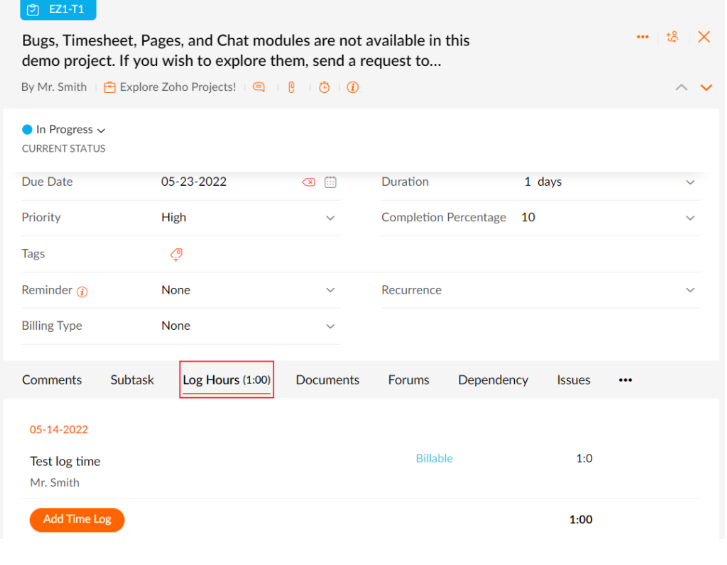Click the Reminder info icon
Viewport: 727px width, 565px height.
(82, 292)
